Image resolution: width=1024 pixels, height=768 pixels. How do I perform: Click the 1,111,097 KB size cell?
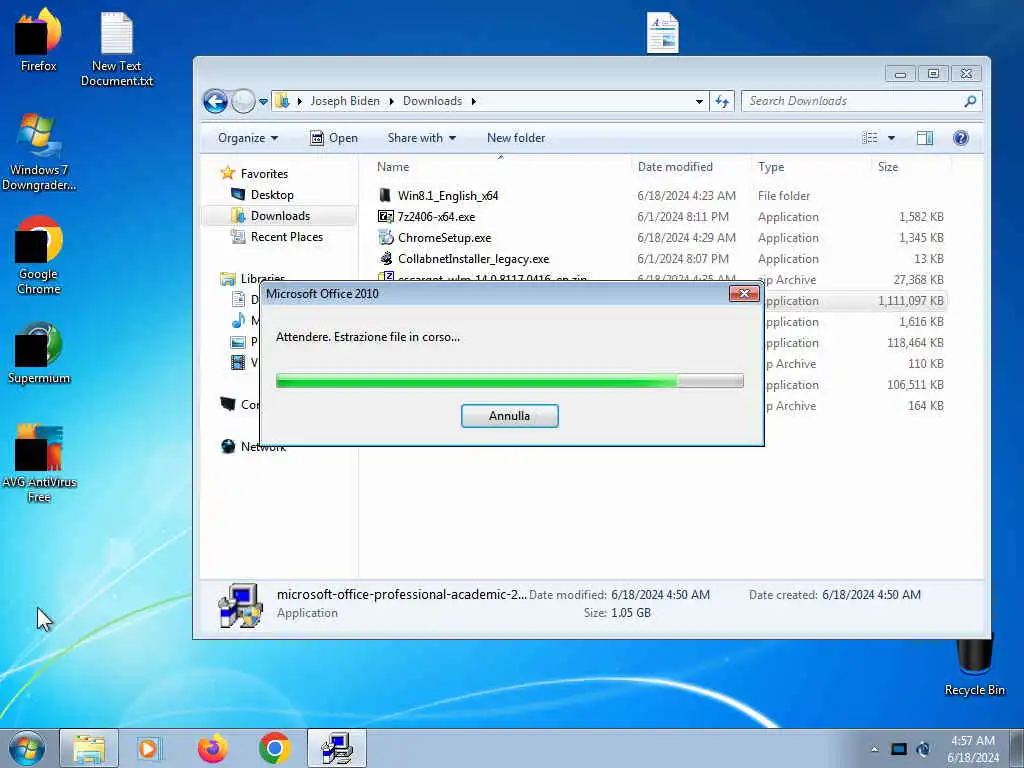tap(910, 301)
